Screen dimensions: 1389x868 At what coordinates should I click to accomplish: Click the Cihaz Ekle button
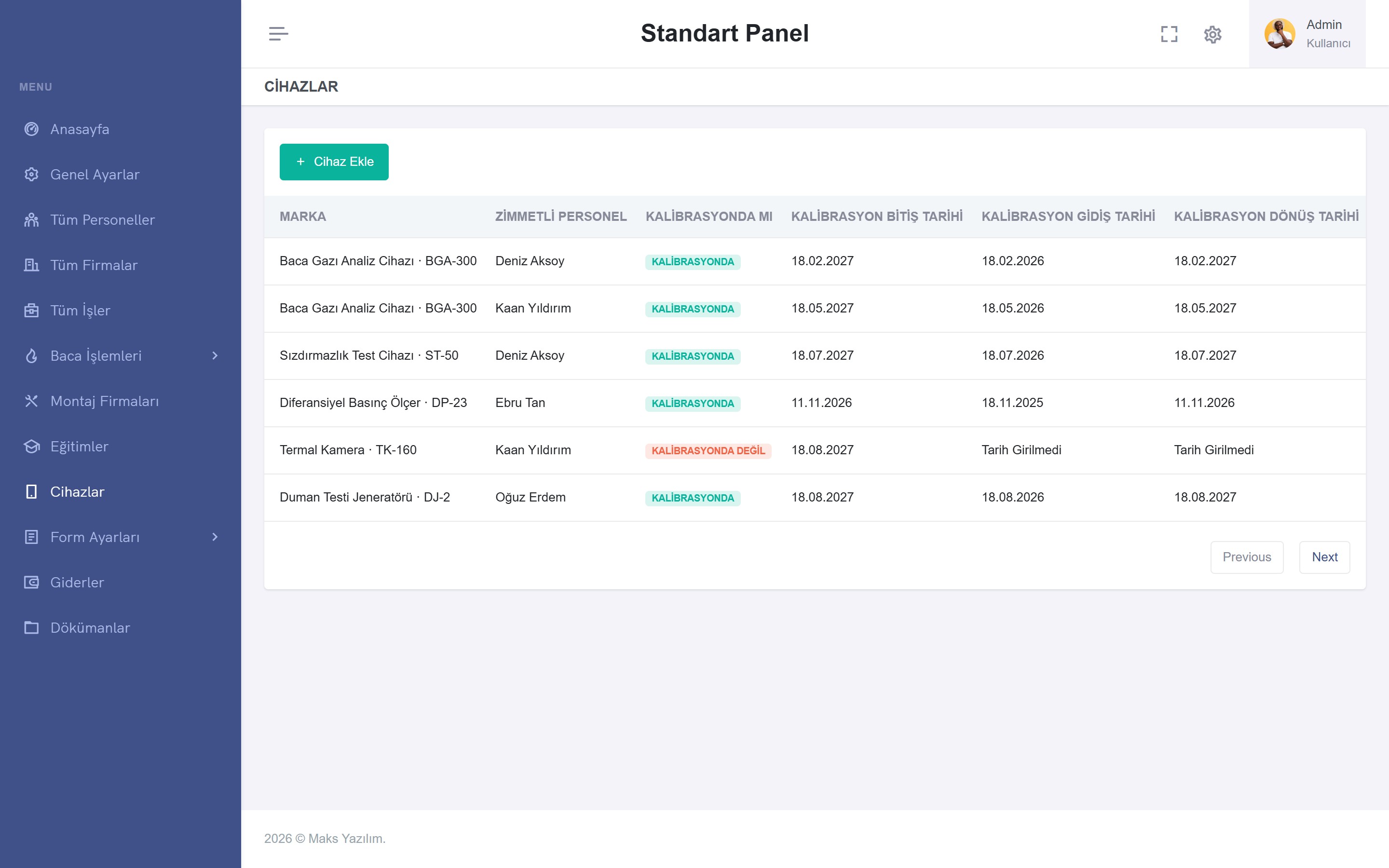pyautogui.click(x=334, y=162)
